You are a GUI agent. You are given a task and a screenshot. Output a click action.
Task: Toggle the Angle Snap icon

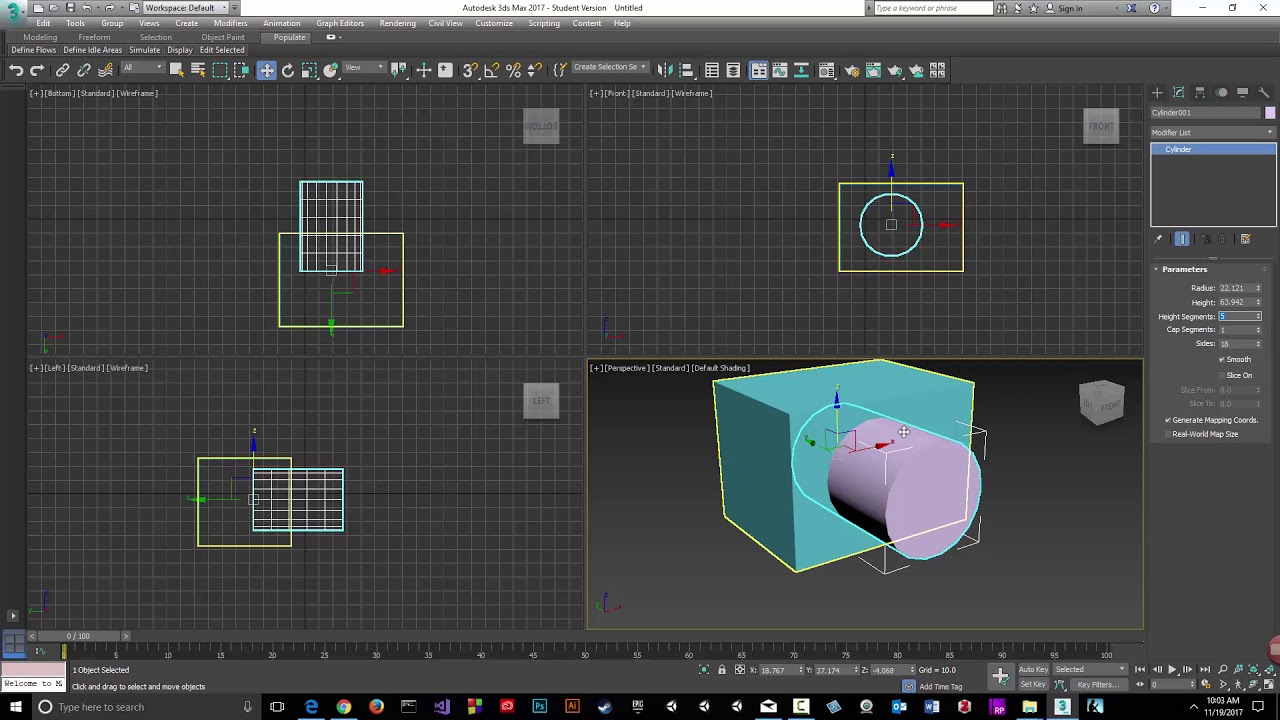point(491,70)
